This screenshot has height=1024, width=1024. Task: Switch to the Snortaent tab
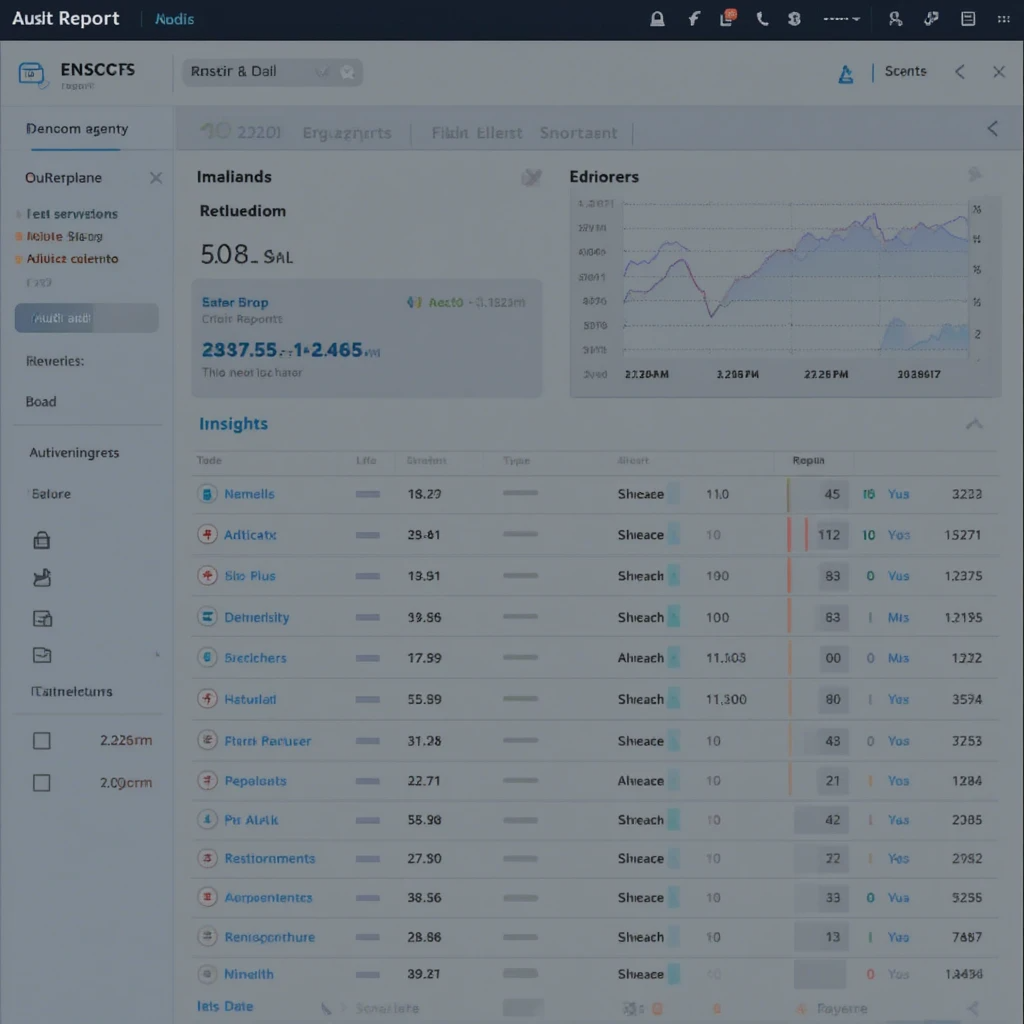[578, 132]
